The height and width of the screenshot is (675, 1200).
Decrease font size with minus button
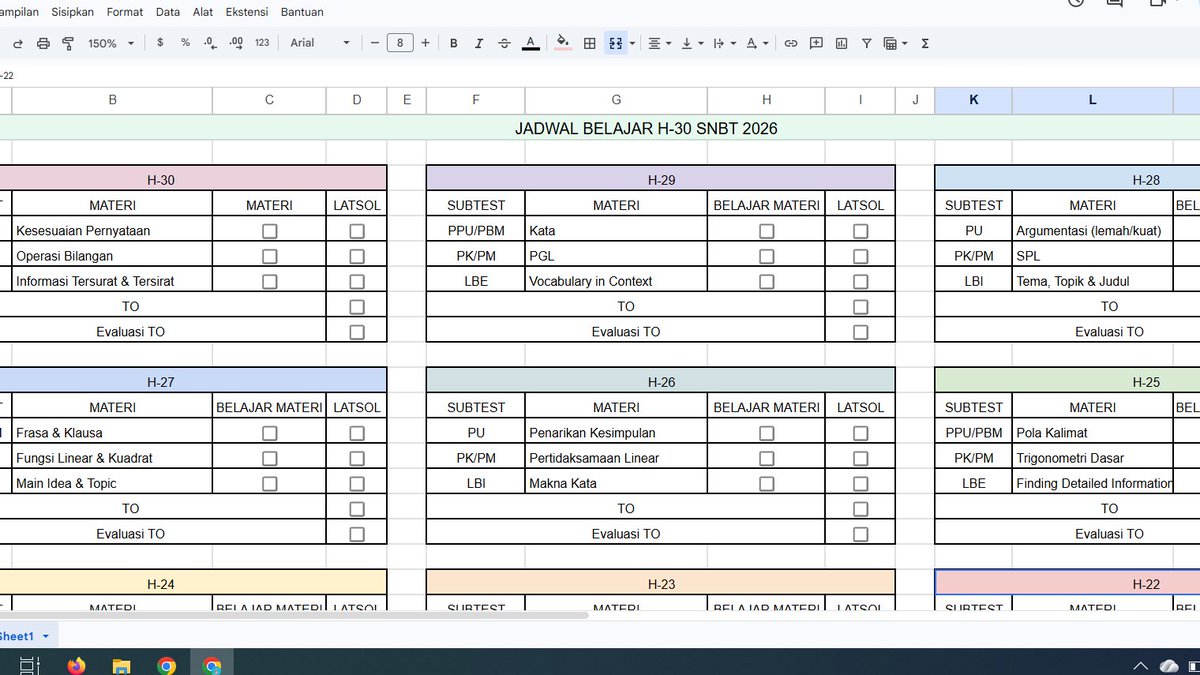pos(375,43)
